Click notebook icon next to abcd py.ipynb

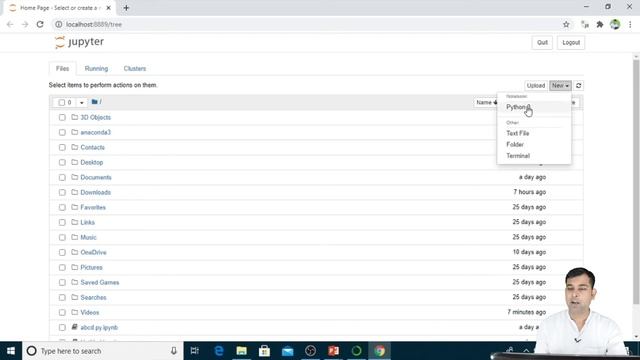point(75,327)
